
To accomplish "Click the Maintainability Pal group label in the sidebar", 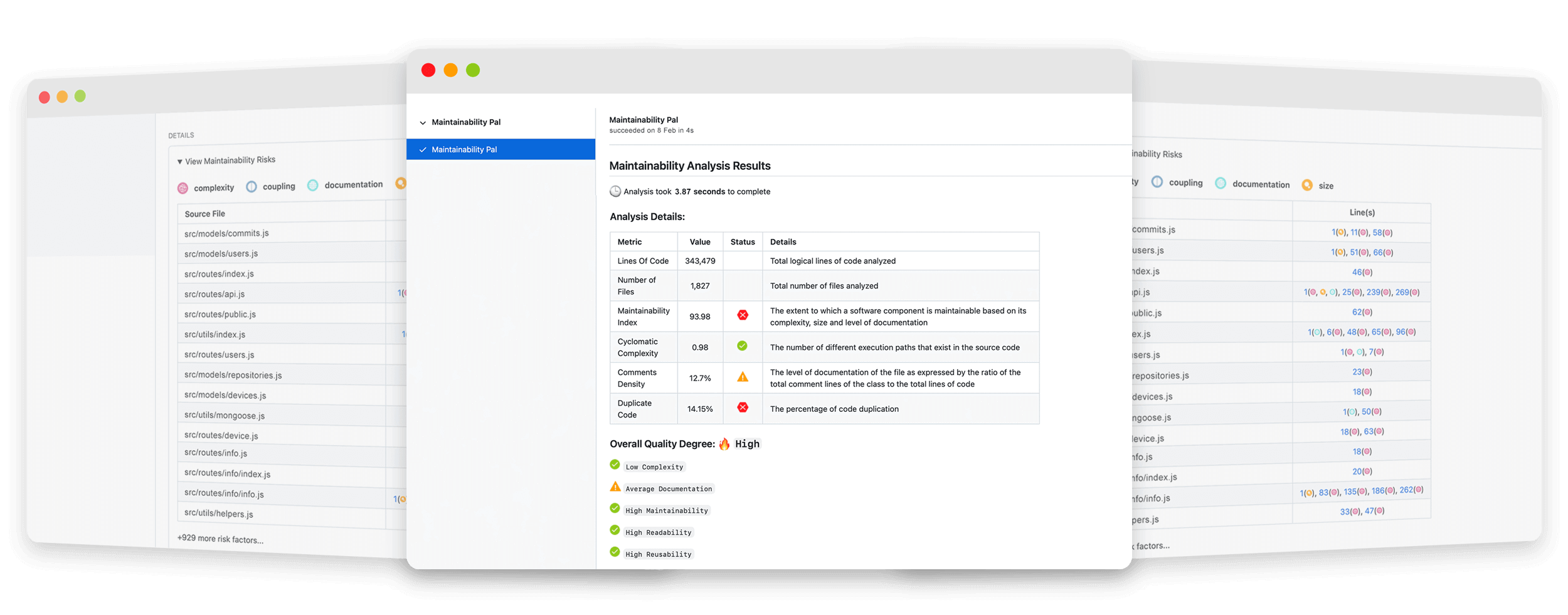I will (466, 122).
